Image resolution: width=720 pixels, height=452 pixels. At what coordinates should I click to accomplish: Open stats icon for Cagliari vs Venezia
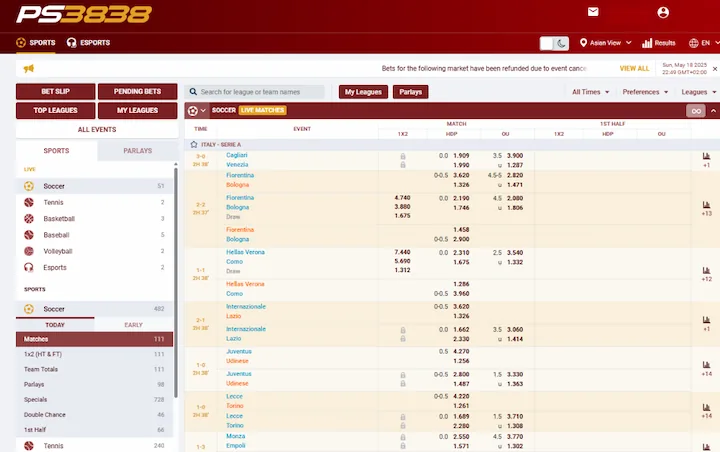tap(706, 156)
